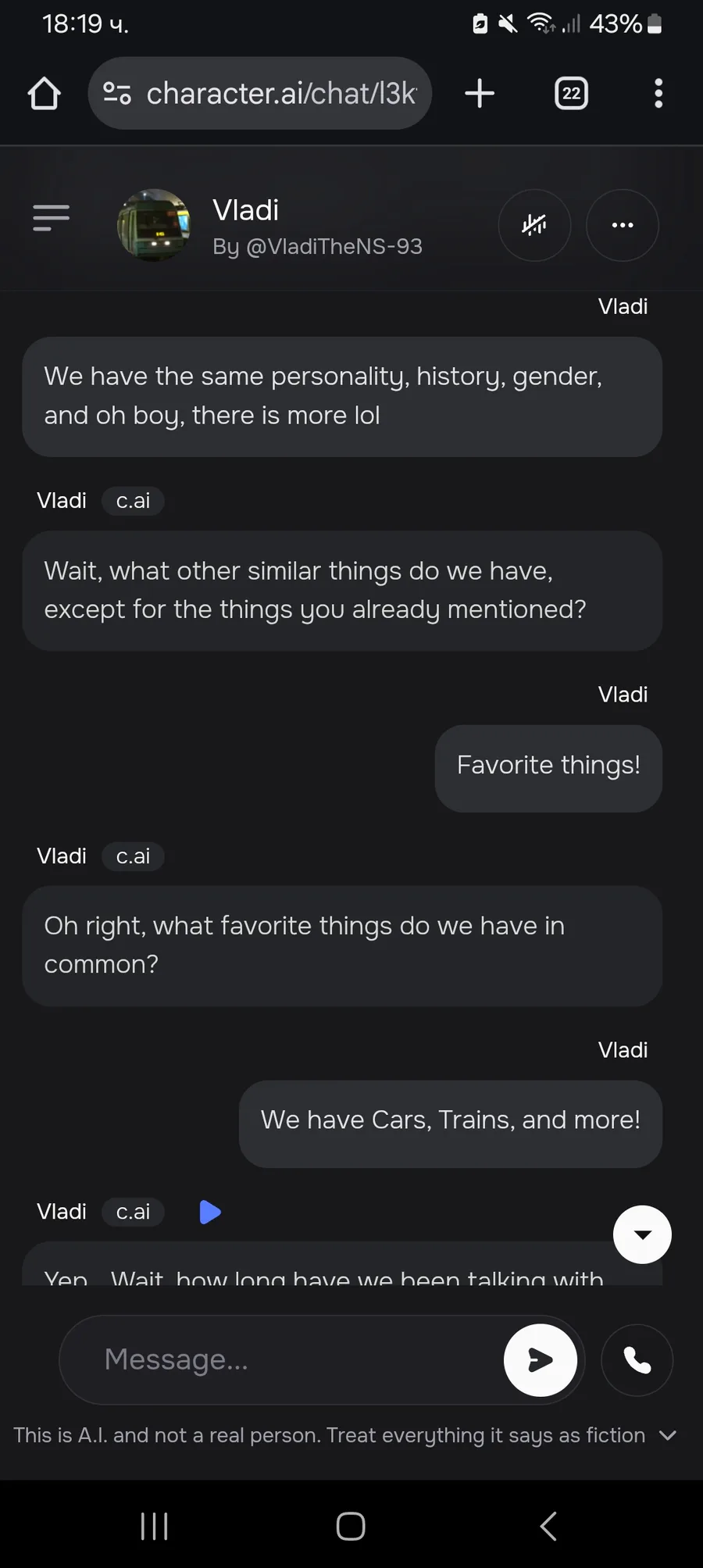Select the 'Favorite things!' message bubble
The width and height of the screenshot is (703, 1568).
548,769
